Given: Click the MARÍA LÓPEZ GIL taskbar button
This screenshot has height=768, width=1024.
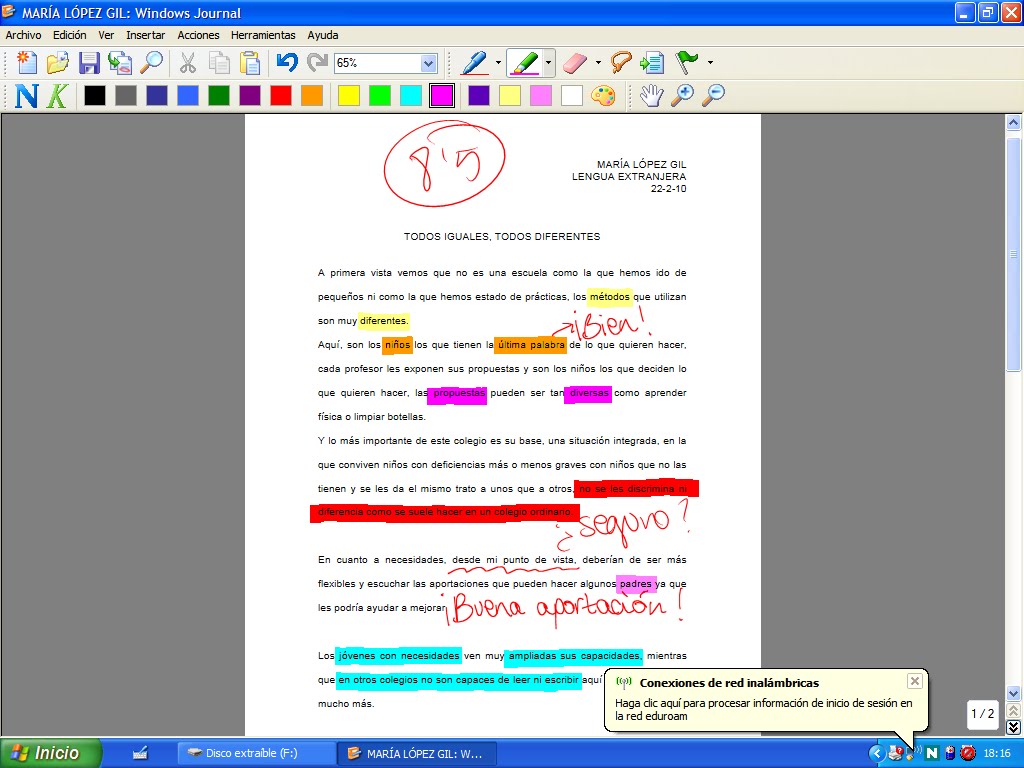Looking at the screenshot, I should point(417,753).
